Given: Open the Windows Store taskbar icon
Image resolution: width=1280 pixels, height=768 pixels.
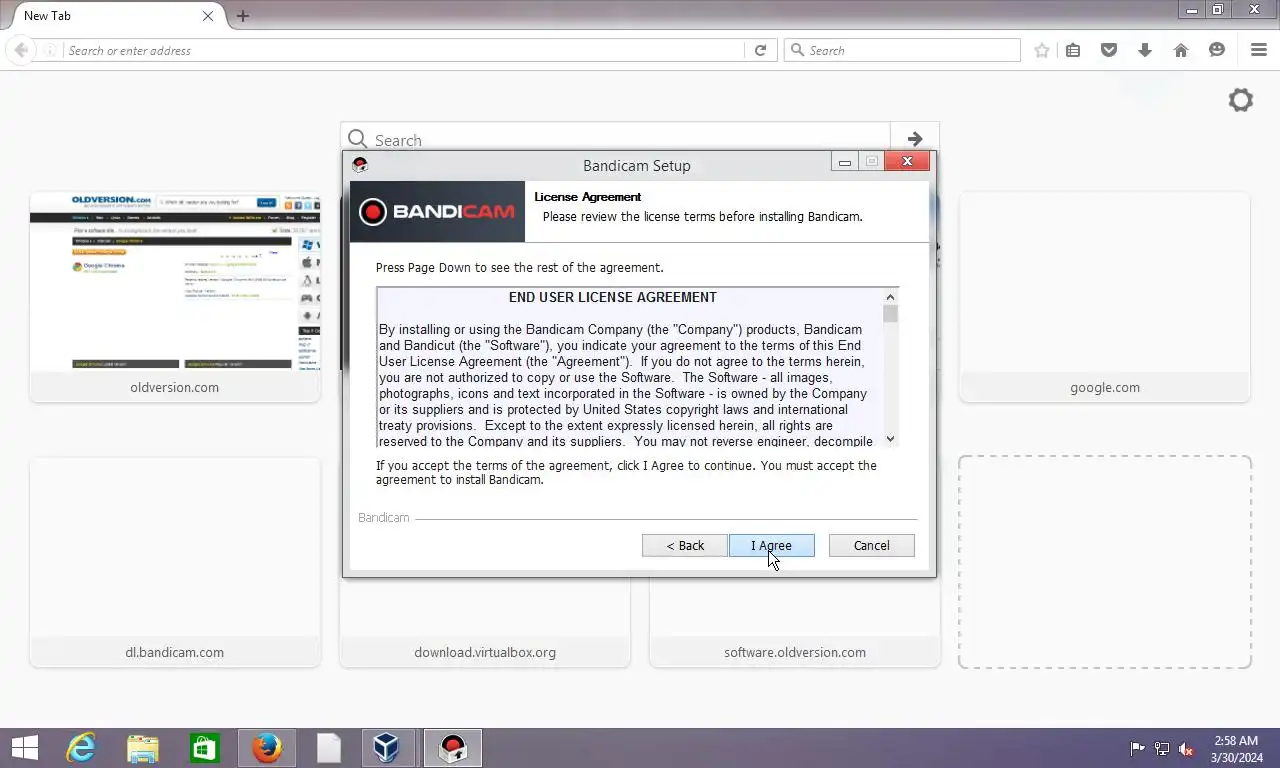Looking at the screenshot, I should pyautogui.click(x=205, y=748).
